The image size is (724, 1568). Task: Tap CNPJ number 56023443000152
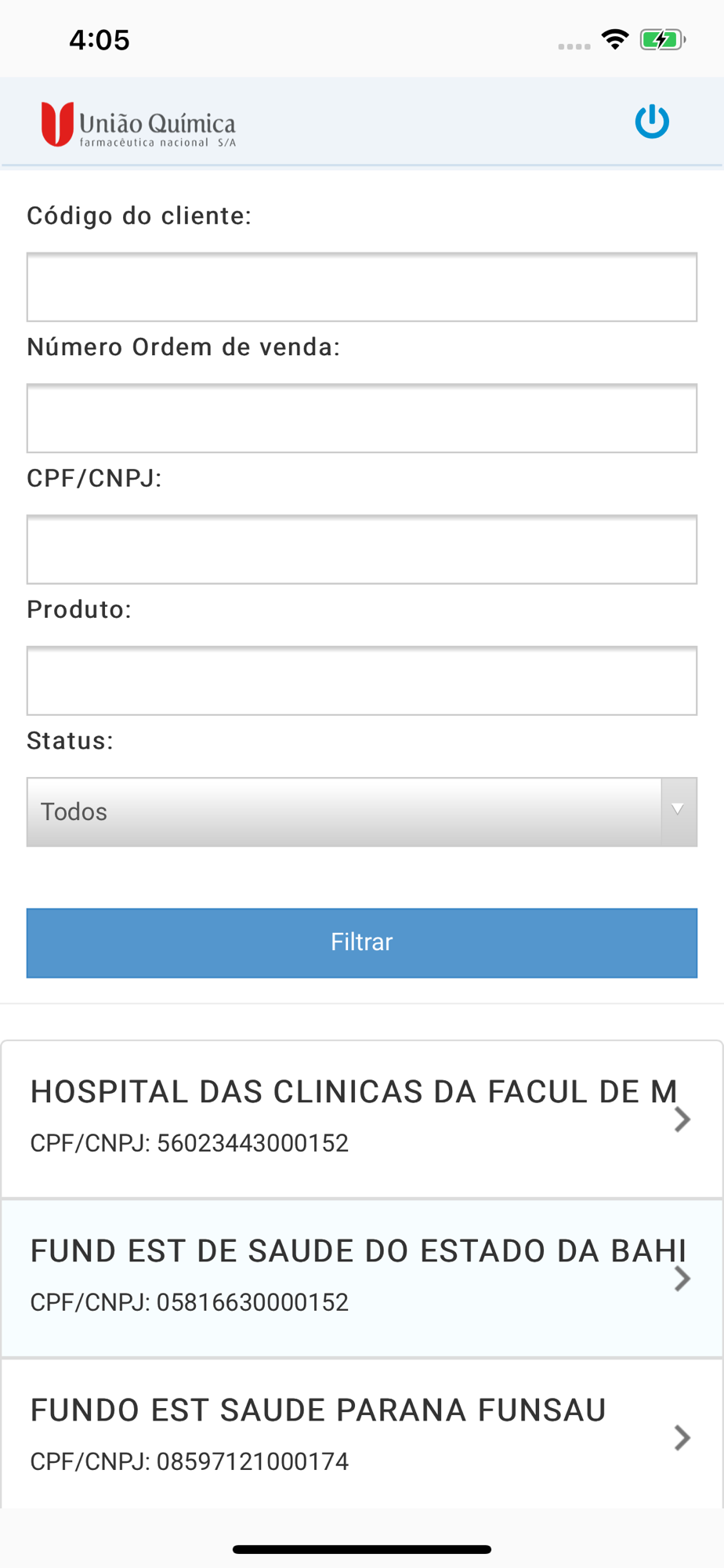coord(252,1144)
